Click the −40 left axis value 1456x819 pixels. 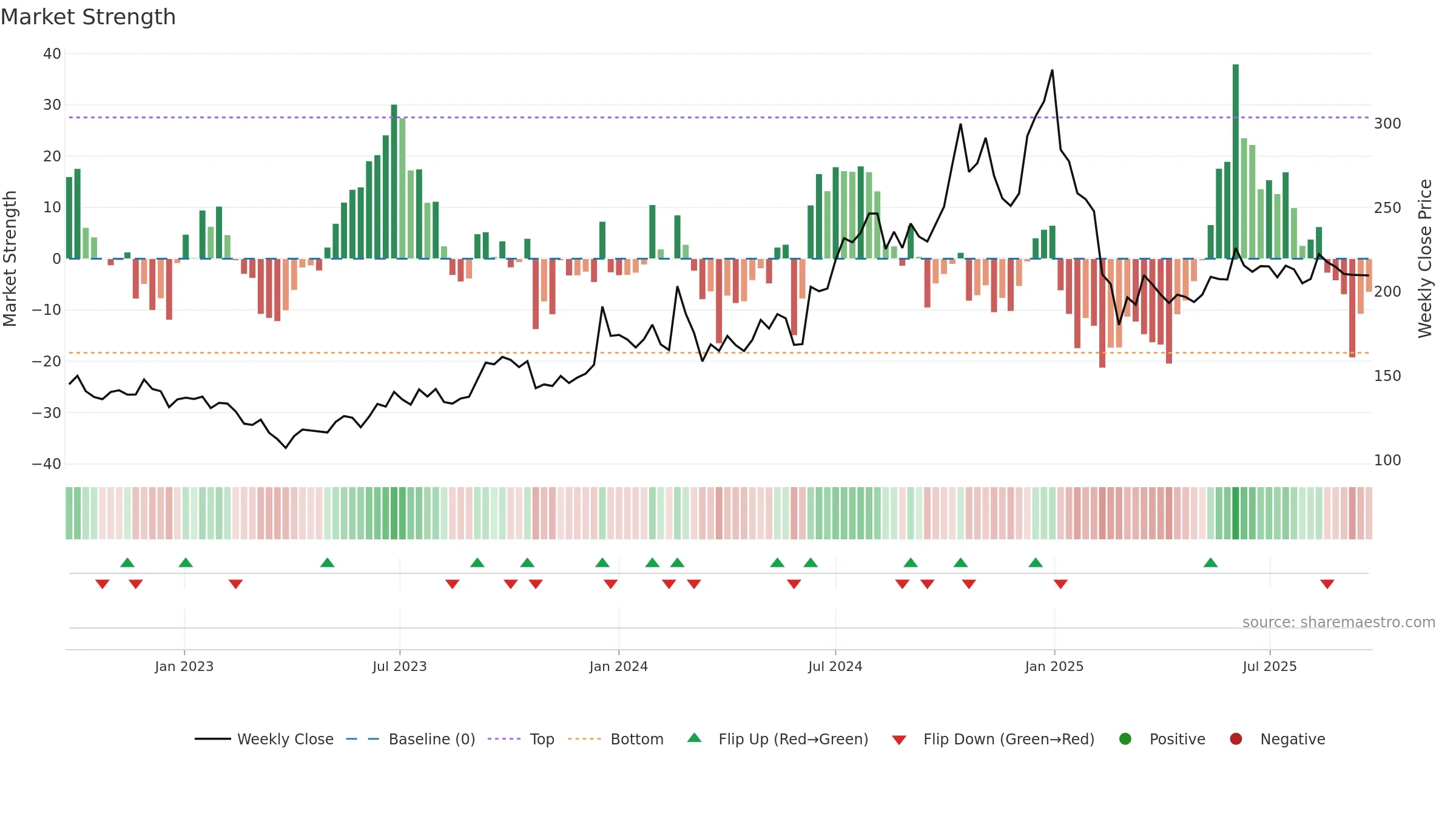coord(47,464)
